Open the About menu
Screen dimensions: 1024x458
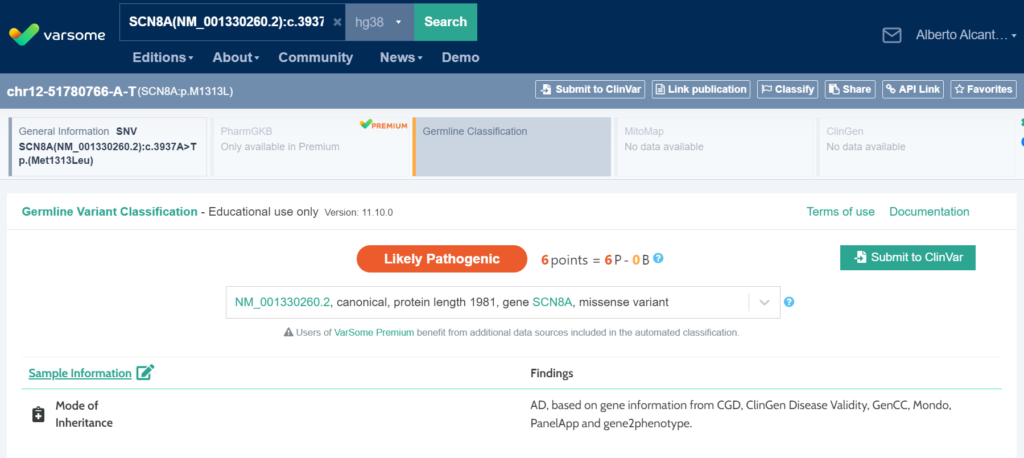pyautogui.click(x=236, y=57)
